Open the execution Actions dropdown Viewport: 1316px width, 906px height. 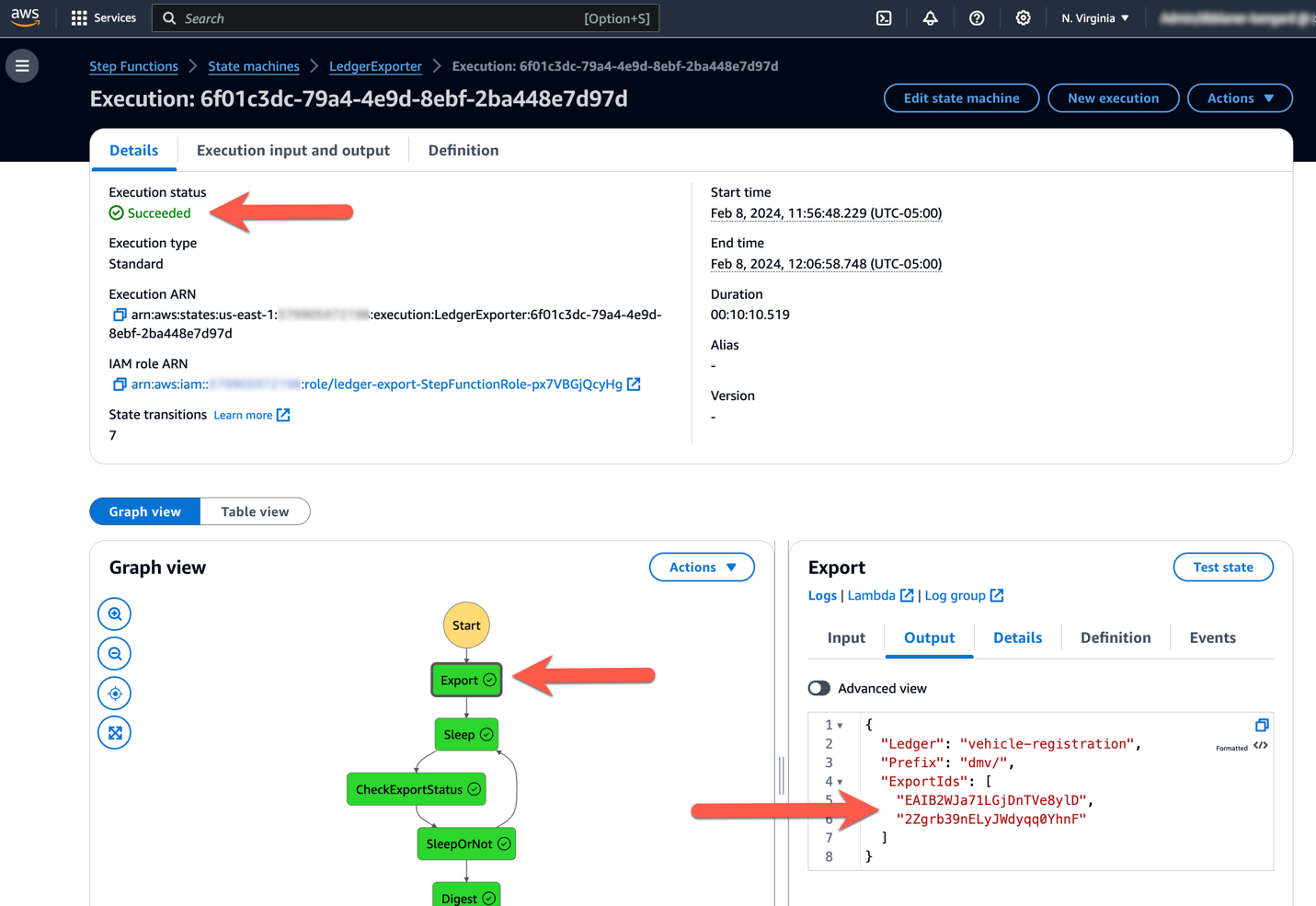pos(1240,98)
